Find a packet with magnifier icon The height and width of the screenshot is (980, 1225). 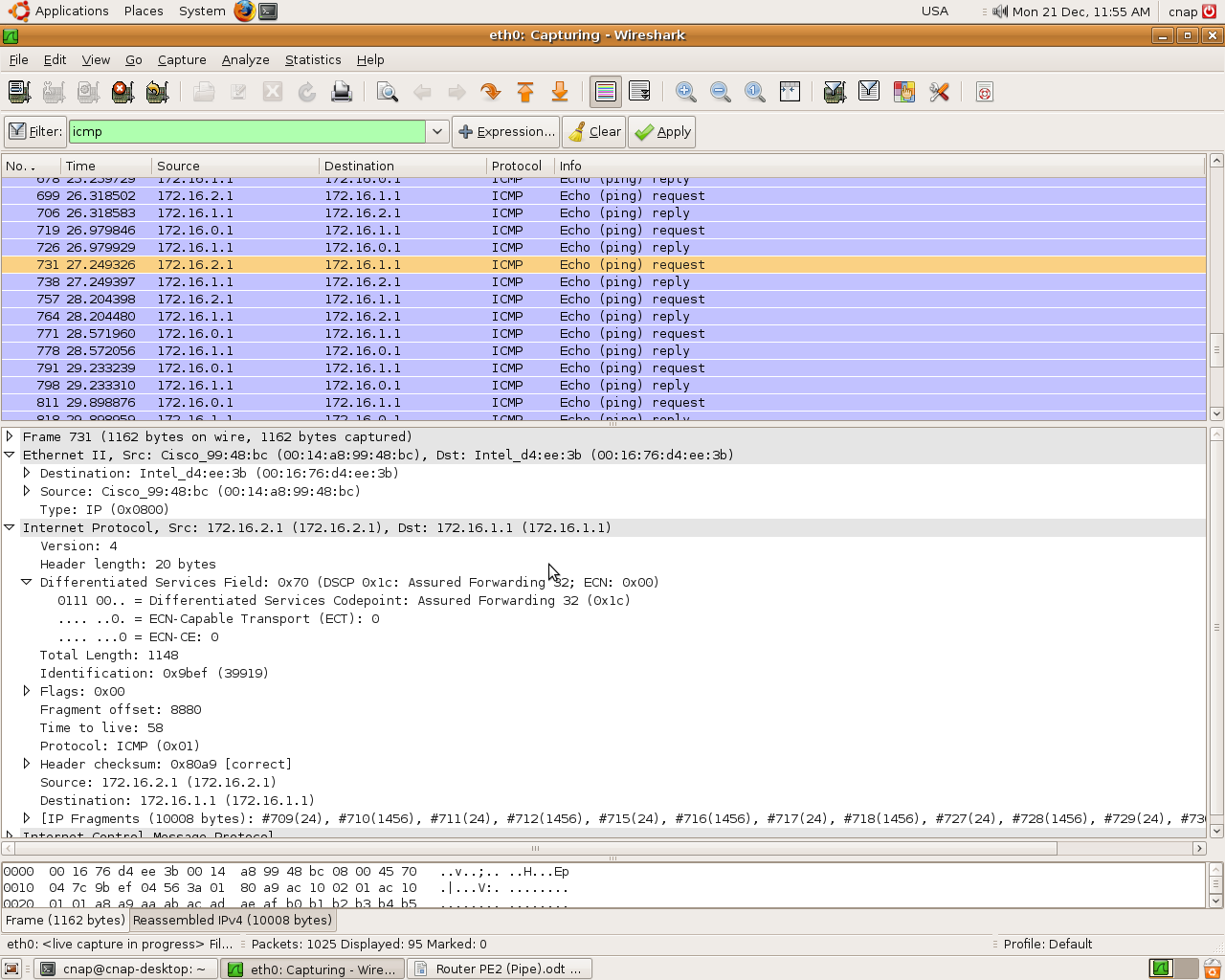pyautogui.click(x=388, y=92)
